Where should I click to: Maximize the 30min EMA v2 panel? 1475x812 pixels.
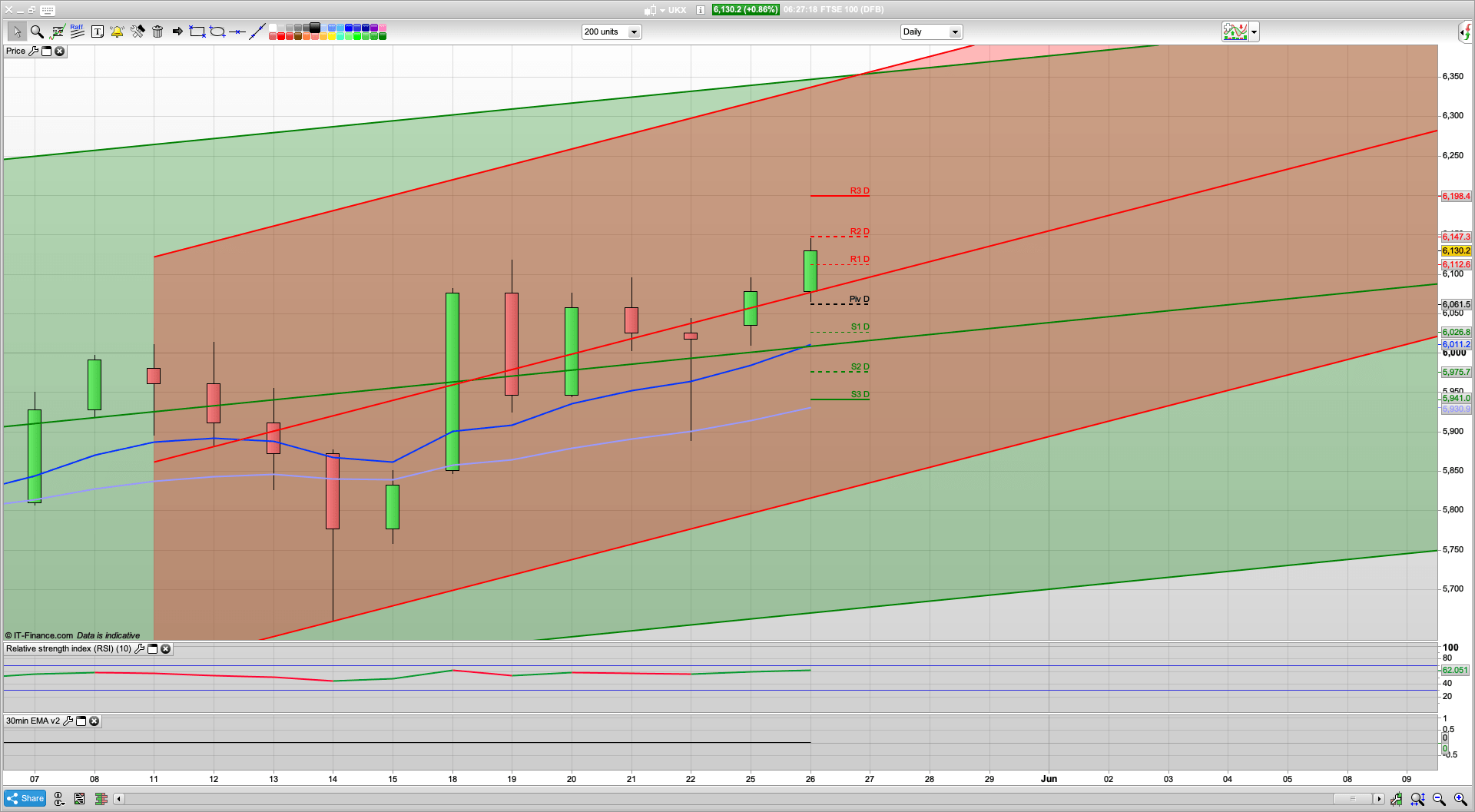[x=81, y=721]
